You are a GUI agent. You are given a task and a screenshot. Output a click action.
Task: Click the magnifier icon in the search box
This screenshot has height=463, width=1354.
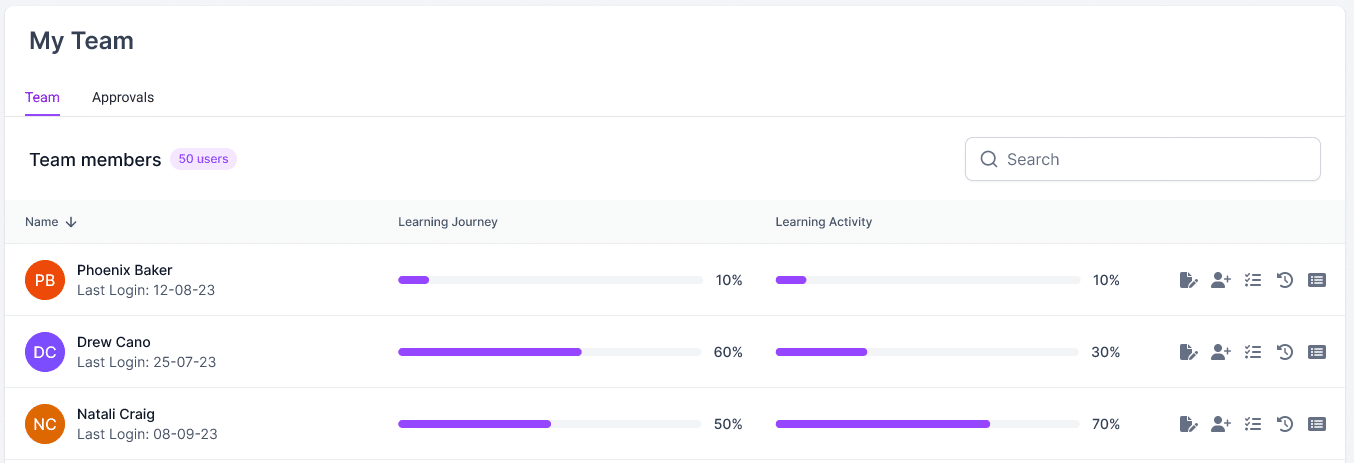tap(989, 159)
